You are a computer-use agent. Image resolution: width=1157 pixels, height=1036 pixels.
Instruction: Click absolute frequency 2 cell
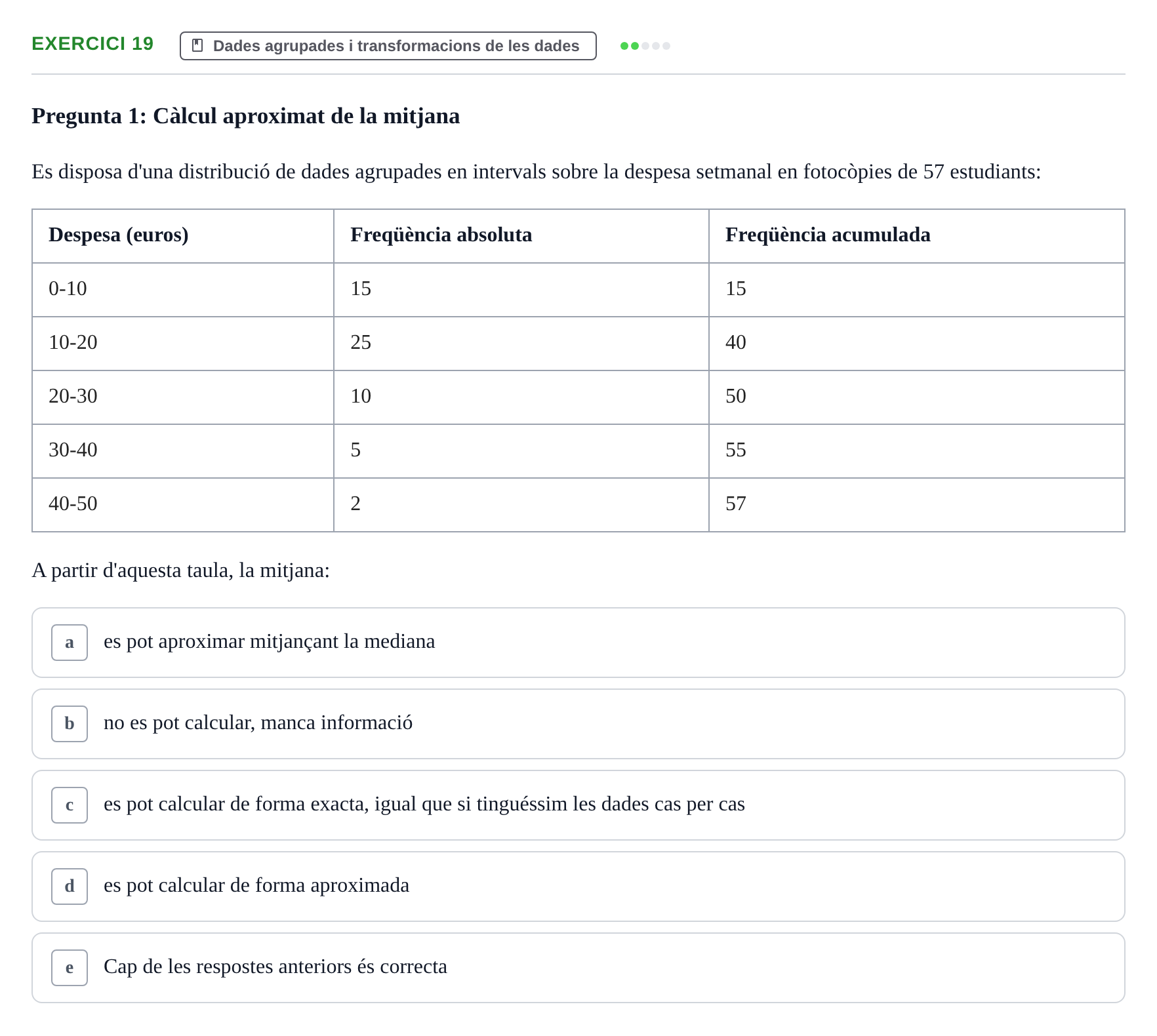(x=521, y=505)
